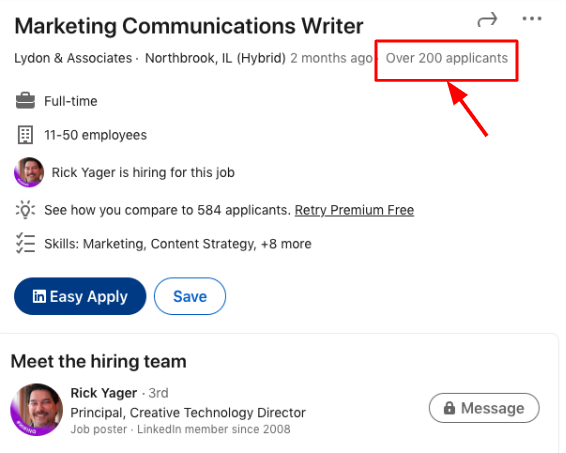Open the Lydon & Associates company link
The height and width of the screenshot is (453, 566).
73,58
